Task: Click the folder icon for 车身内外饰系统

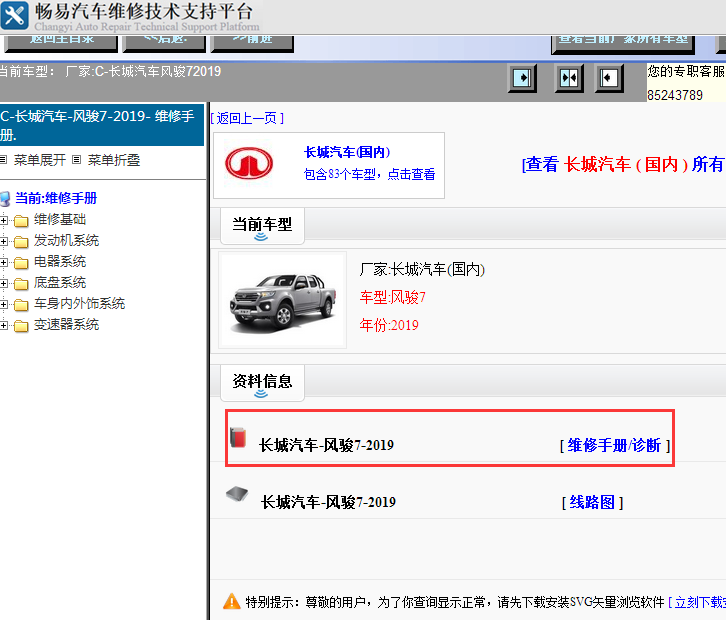Action: click(x=21, y=305)
